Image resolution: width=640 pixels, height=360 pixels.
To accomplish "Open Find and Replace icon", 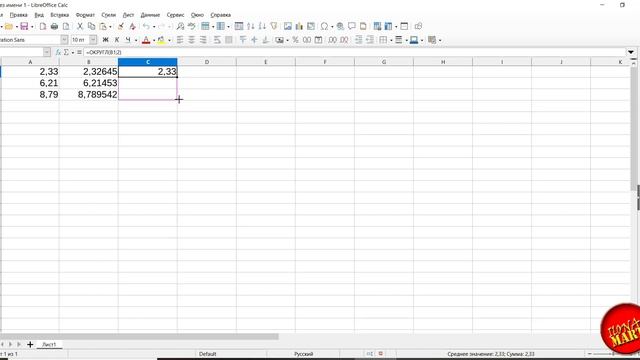I will pos(180,27).
